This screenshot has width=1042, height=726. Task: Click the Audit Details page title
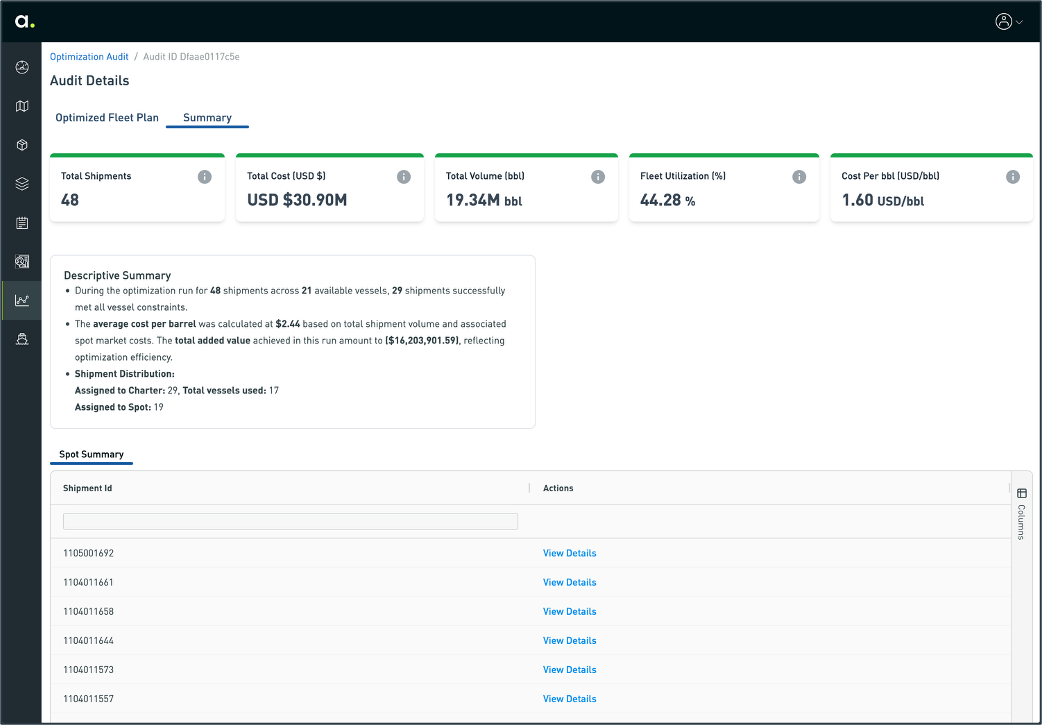tap(90, 80)
